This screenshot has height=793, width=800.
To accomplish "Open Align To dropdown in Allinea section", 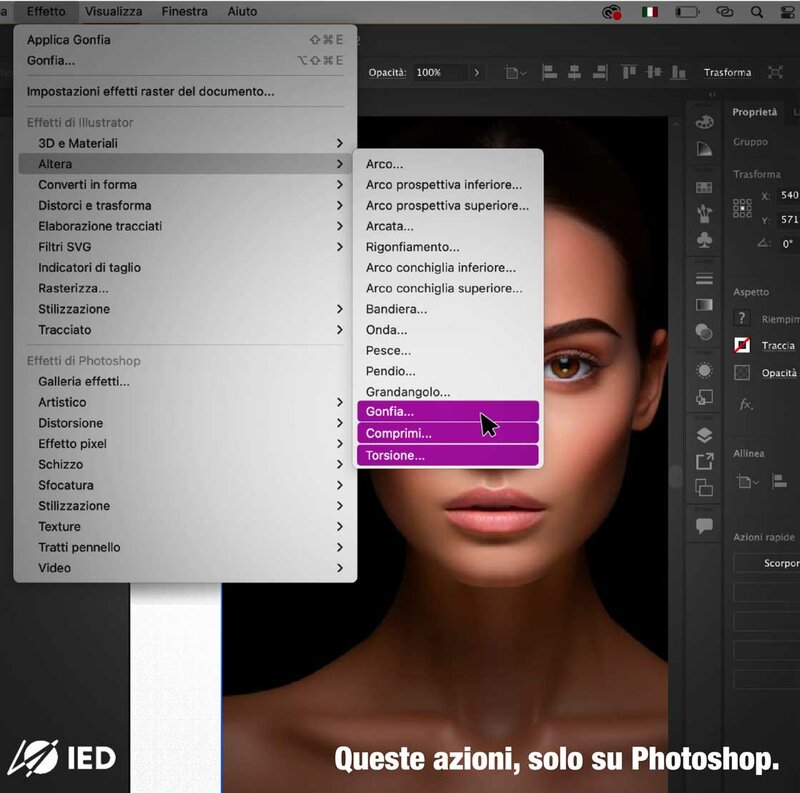I will [x=747, y=481].
